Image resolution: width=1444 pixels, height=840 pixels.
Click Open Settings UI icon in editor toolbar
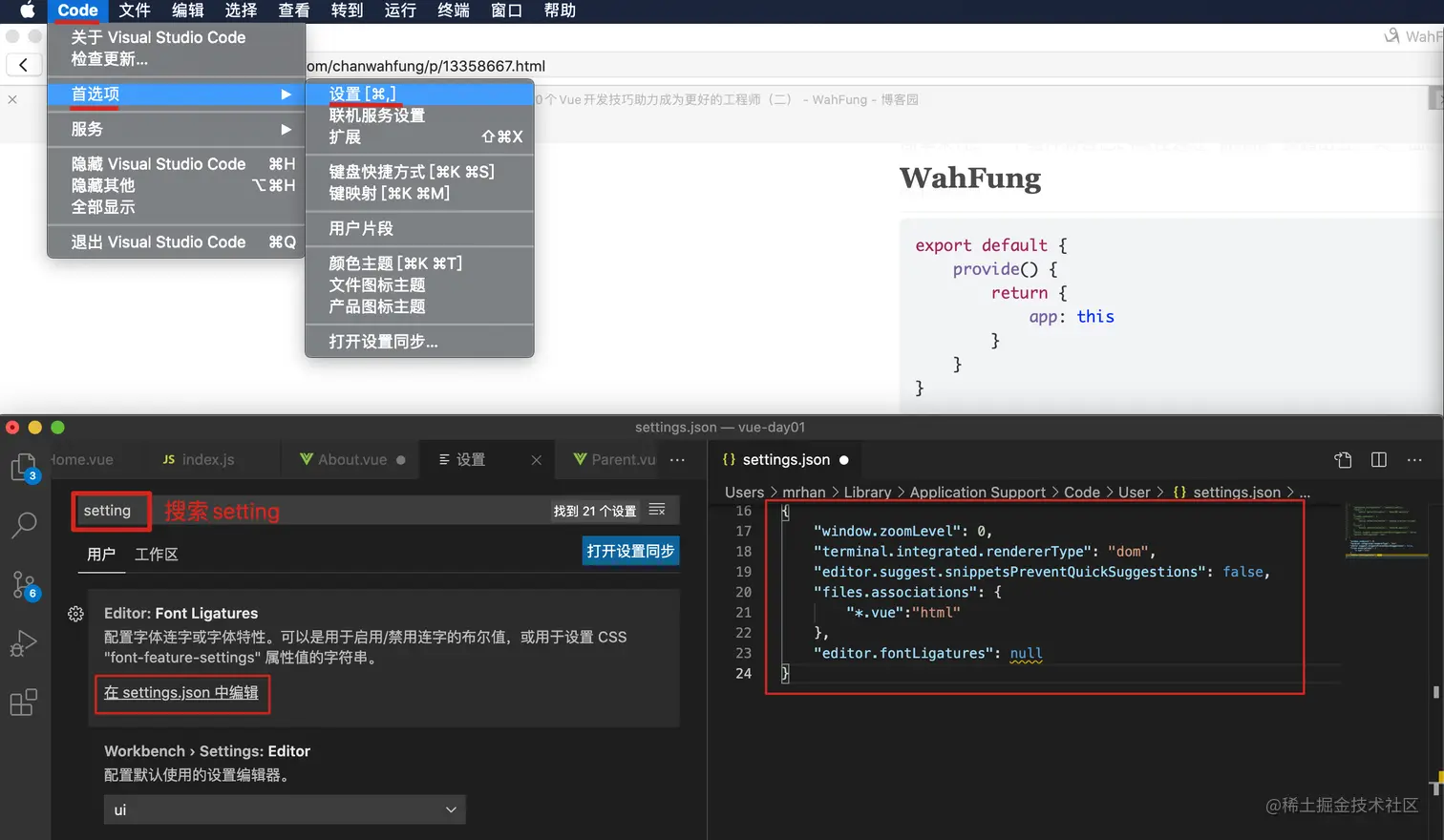pos(1343,459)
